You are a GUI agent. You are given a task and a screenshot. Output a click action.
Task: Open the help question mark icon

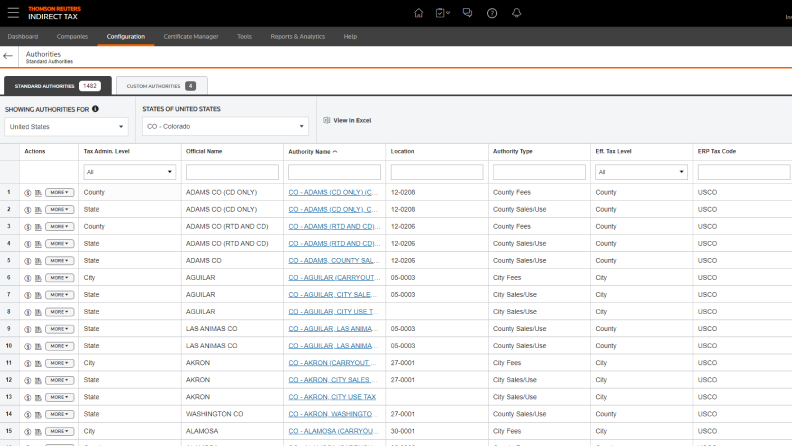(492, 13)
